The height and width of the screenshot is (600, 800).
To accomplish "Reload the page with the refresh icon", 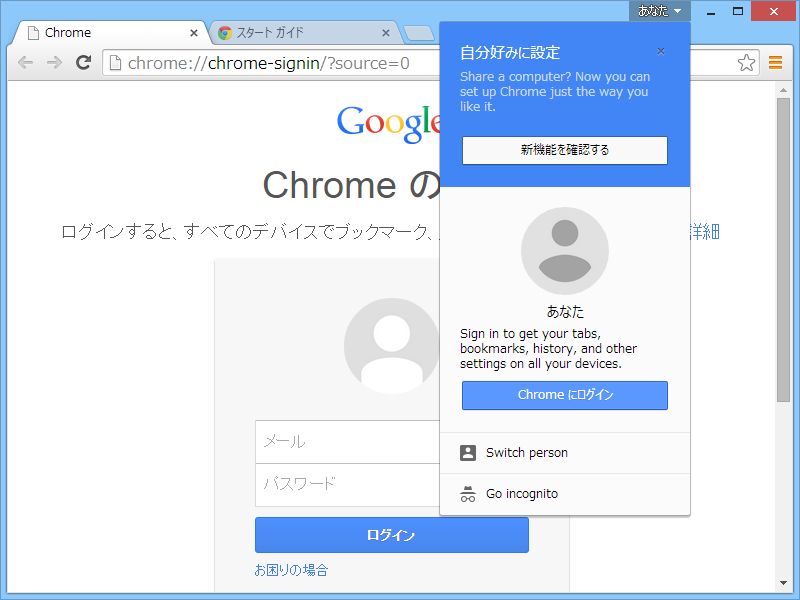I will (84, 62).
